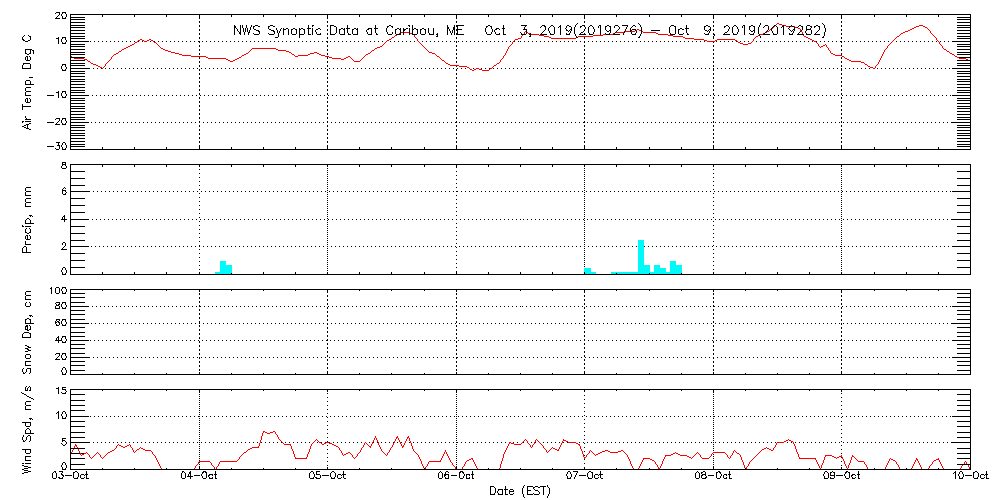1000x500 pixels.
Task: Click the '60' snow depth axis value
Action: [x=61, y=323]
